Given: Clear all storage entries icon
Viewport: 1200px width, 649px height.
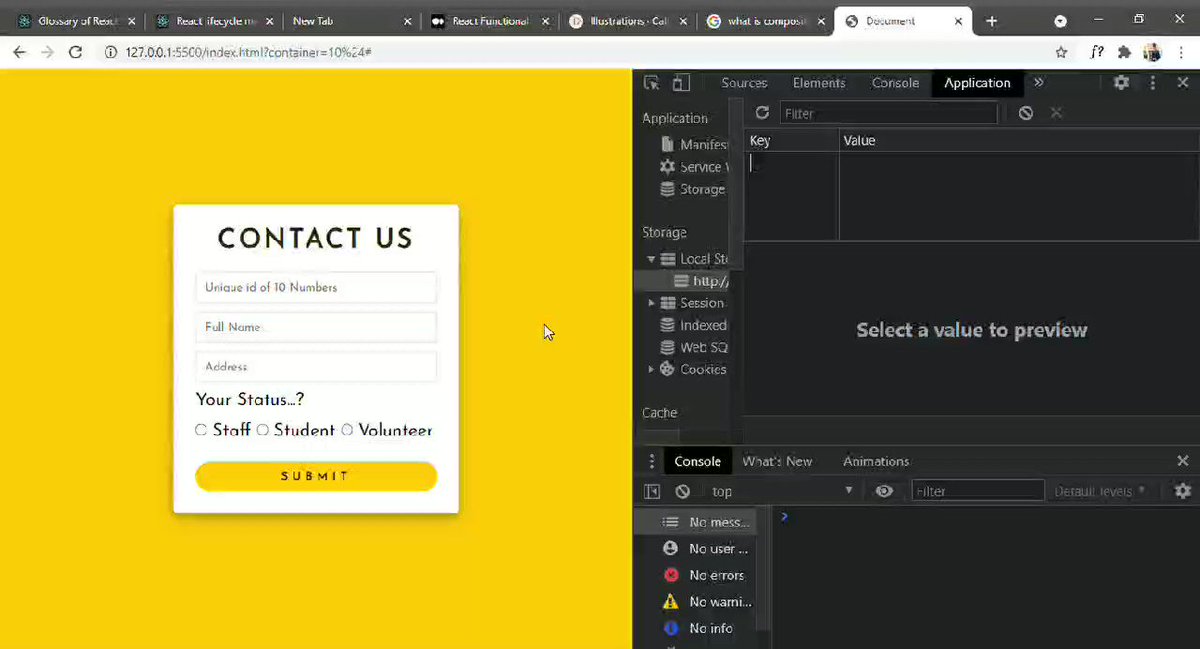Looking at the screenshot, I should pyautogui.click(x=1026, y=113).
